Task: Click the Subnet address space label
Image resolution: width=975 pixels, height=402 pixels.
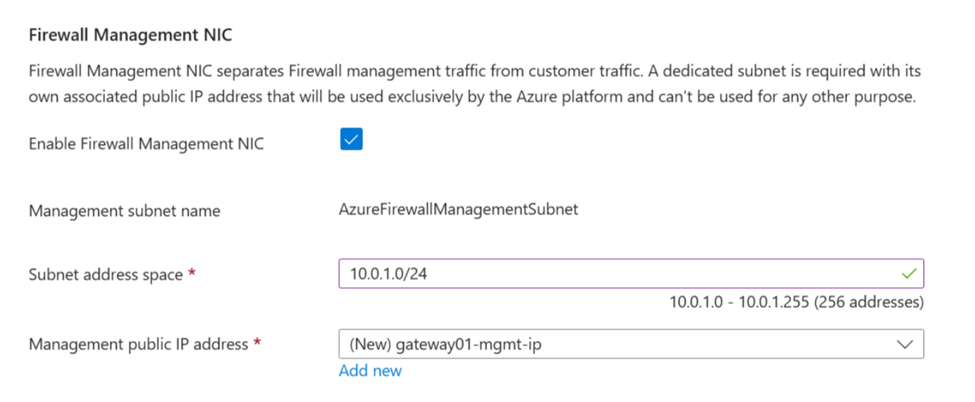Action: coord(107,274)
